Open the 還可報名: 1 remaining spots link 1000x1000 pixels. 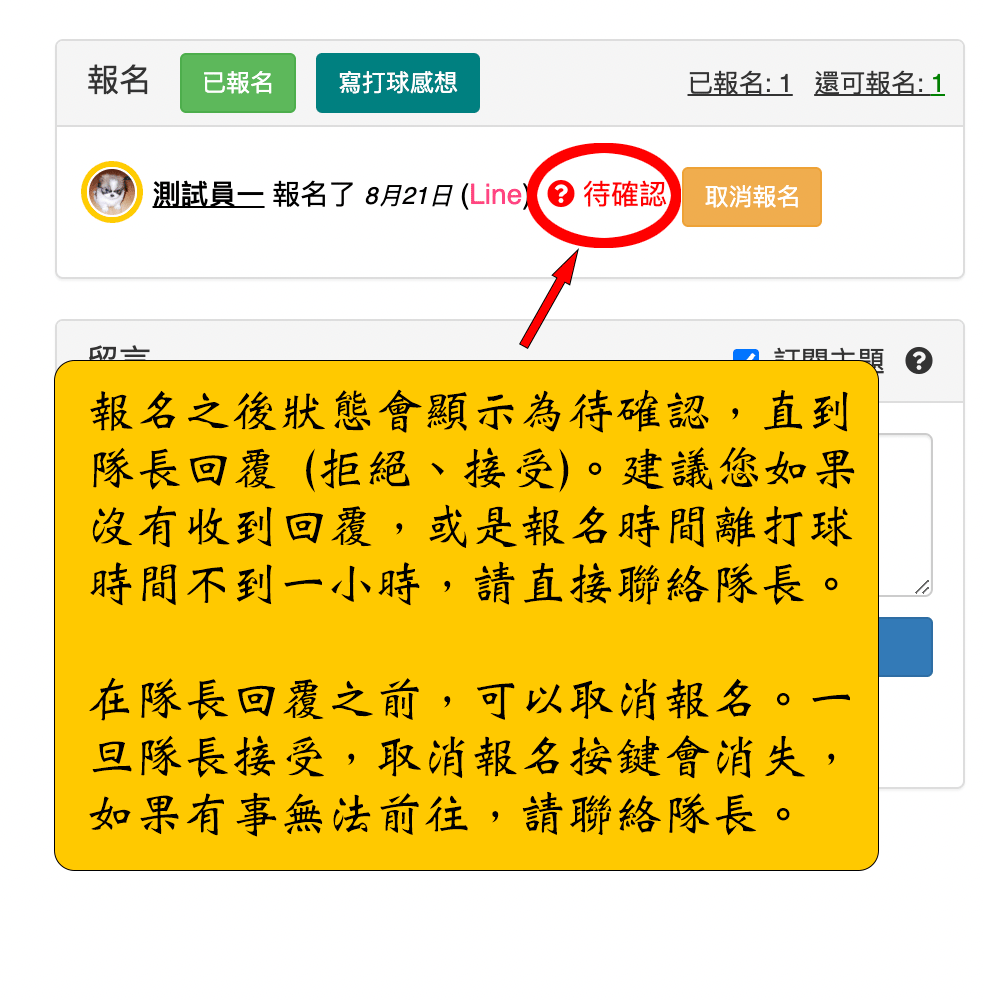click(879, 84)
